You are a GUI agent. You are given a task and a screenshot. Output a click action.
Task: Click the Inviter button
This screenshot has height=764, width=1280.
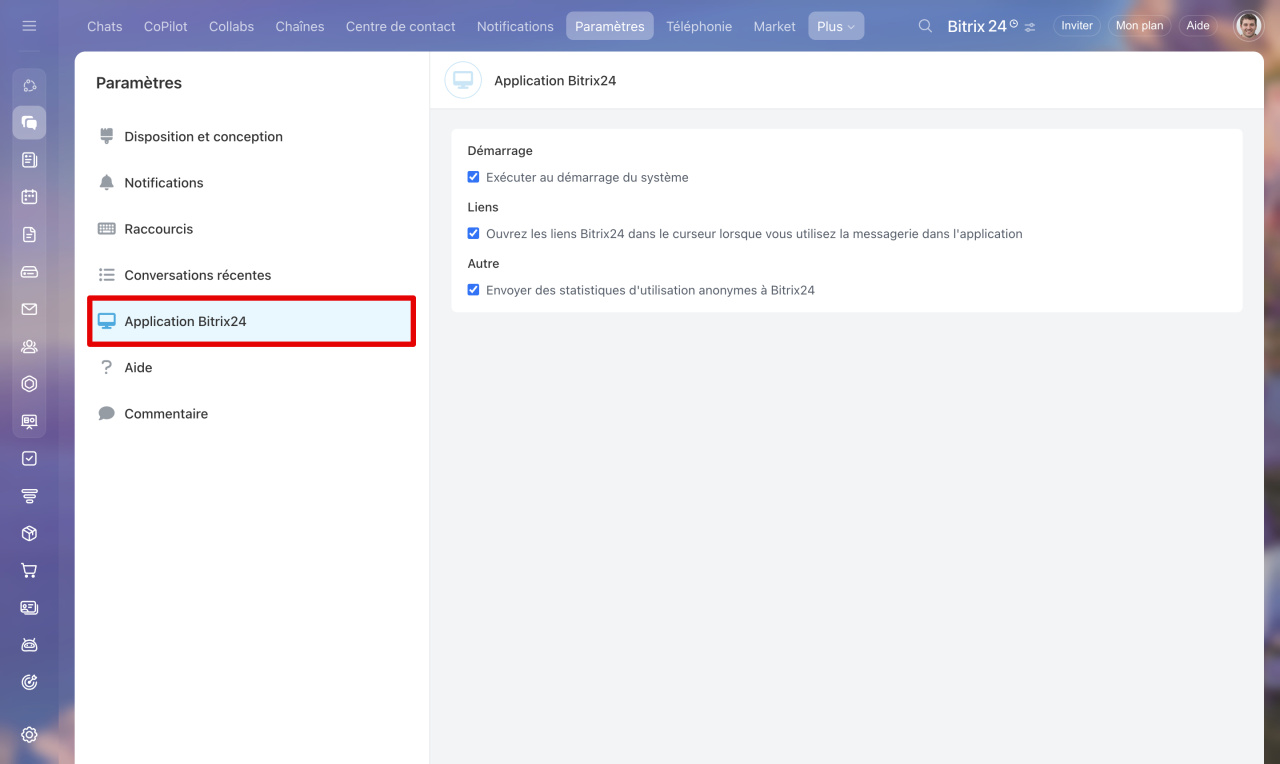tap(1077, 26)
